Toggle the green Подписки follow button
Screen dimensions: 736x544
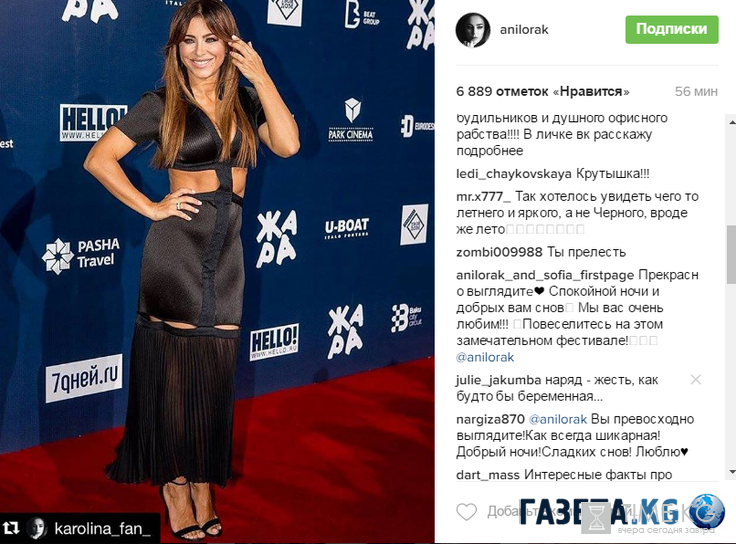[672, 29]
